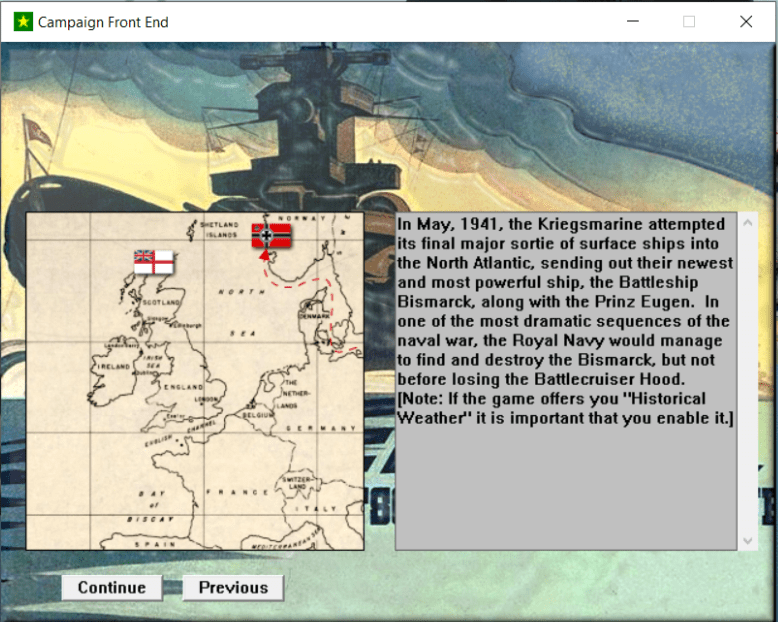This screenshot has height=622, width=780.
Task: Click the green star app icon in the title bar
Action: pos(23,22)
